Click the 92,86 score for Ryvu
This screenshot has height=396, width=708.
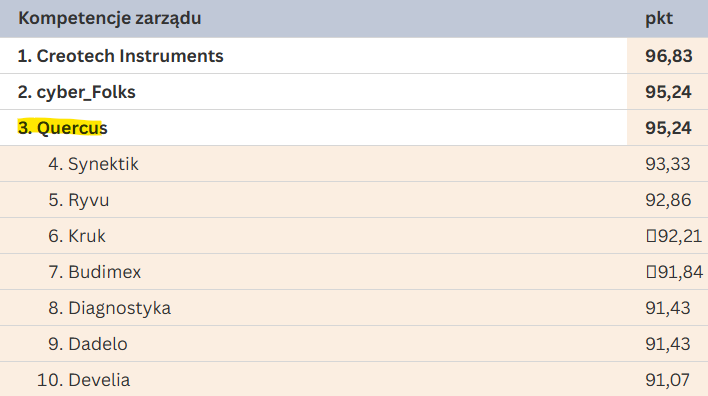point(668,200)
